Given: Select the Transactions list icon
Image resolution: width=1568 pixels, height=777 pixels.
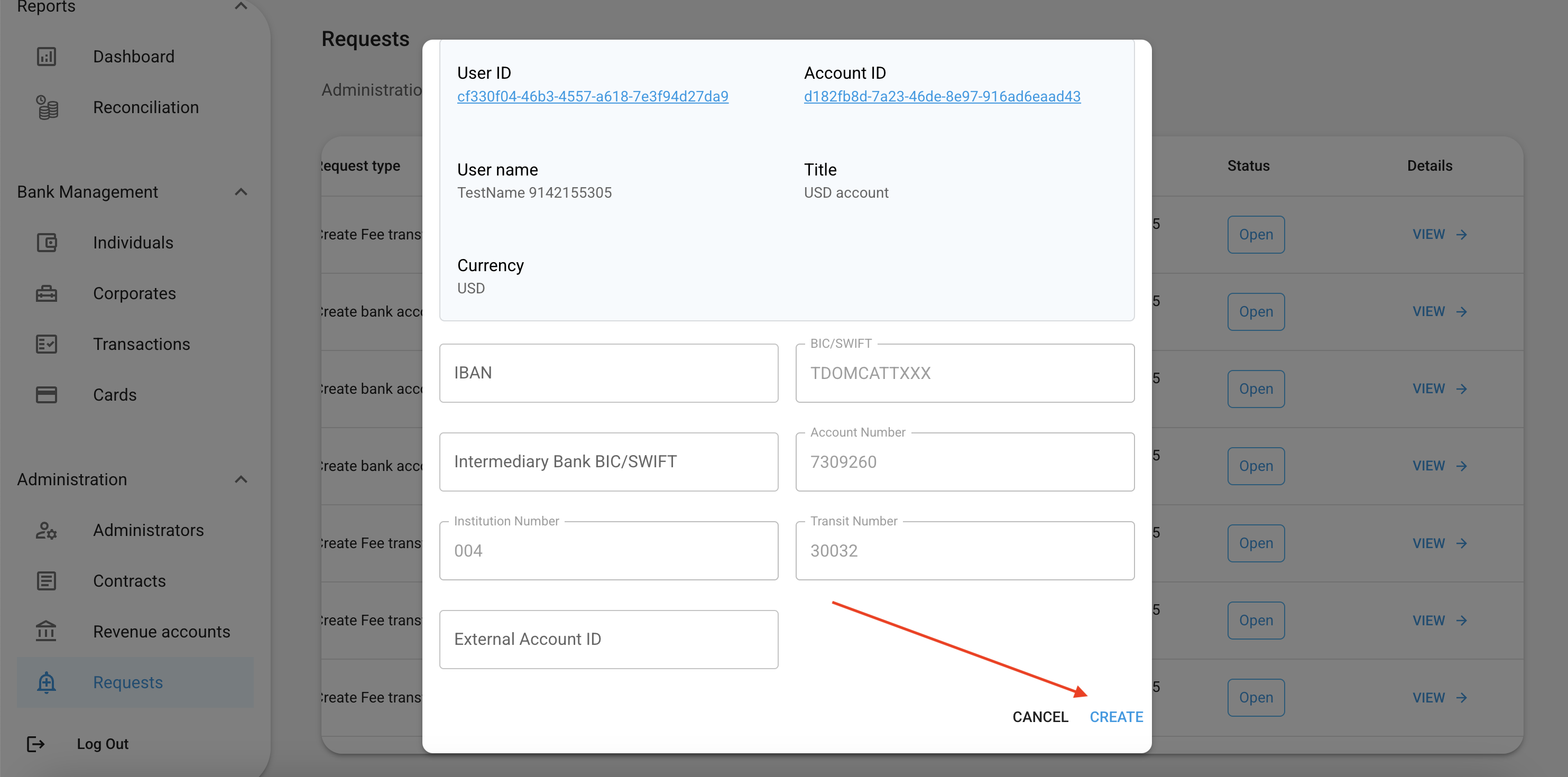Looking at the screenshot, I should click(x=47, y=344).
